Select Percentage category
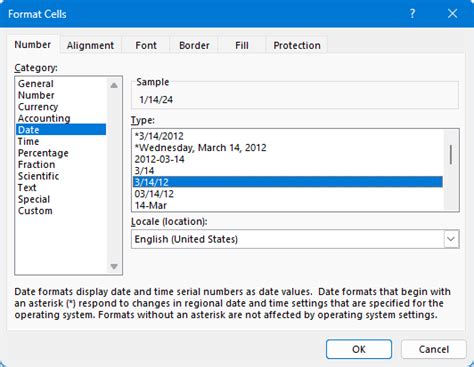Viewport: 474px width, 367px height. coord(61,153)
